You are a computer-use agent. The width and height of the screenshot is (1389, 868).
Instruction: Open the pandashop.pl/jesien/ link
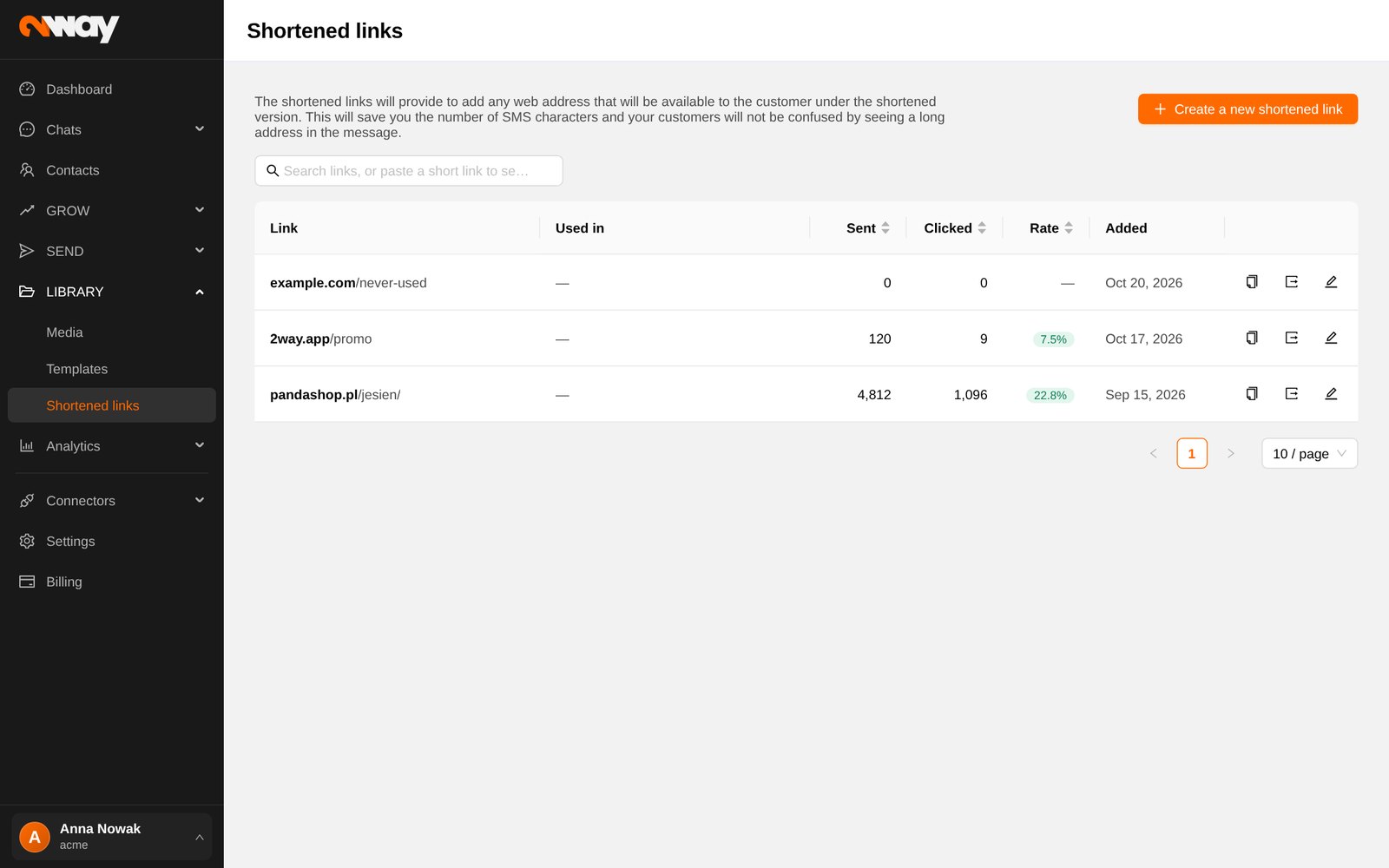click(x=335, y=395)
